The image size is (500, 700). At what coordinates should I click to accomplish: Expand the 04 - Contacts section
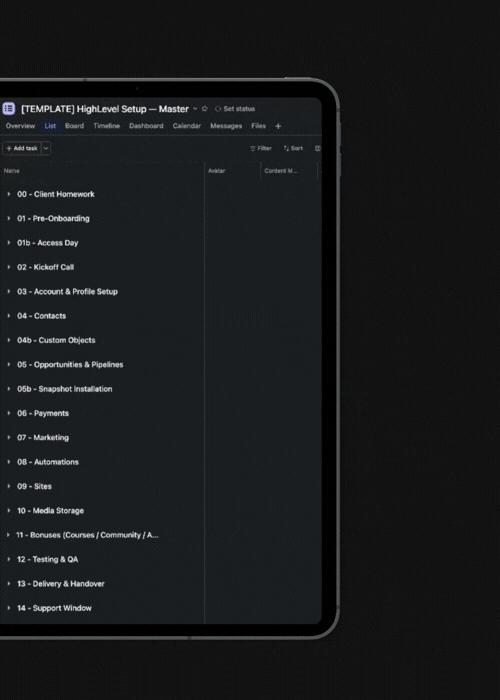(x=8, y=316)
